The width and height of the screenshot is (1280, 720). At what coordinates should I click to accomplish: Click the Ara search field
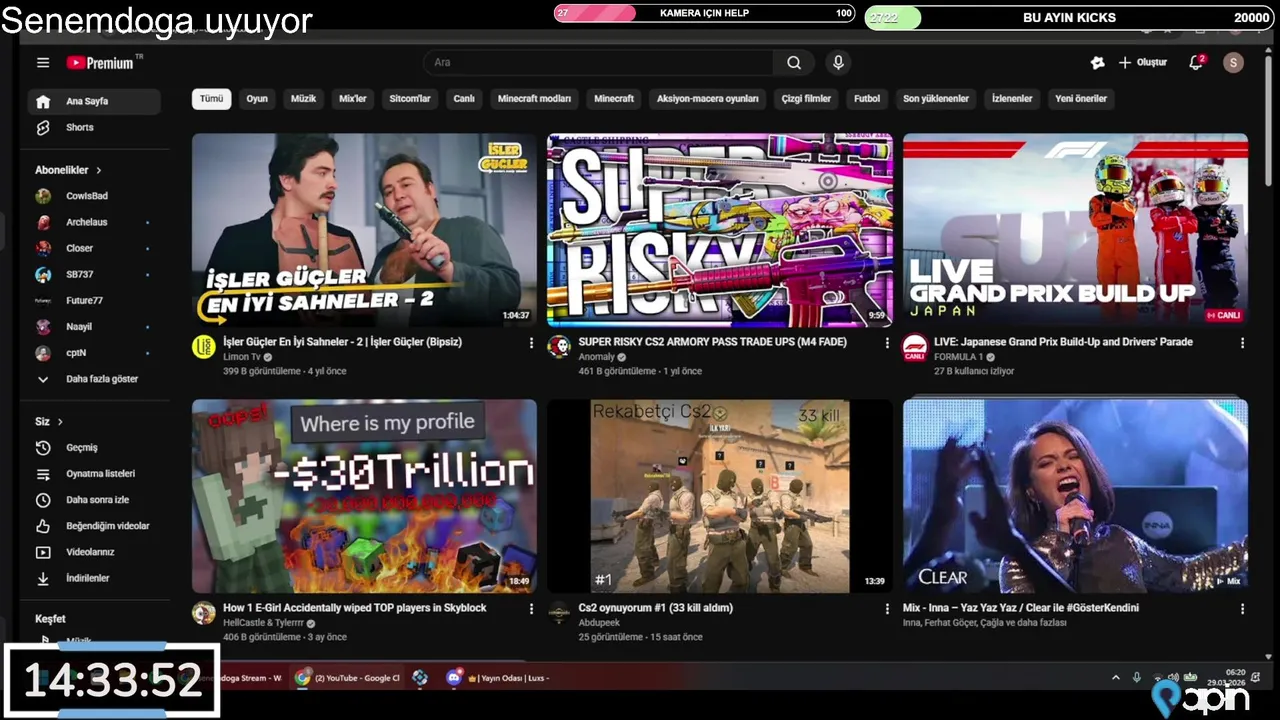coord(598,62)
